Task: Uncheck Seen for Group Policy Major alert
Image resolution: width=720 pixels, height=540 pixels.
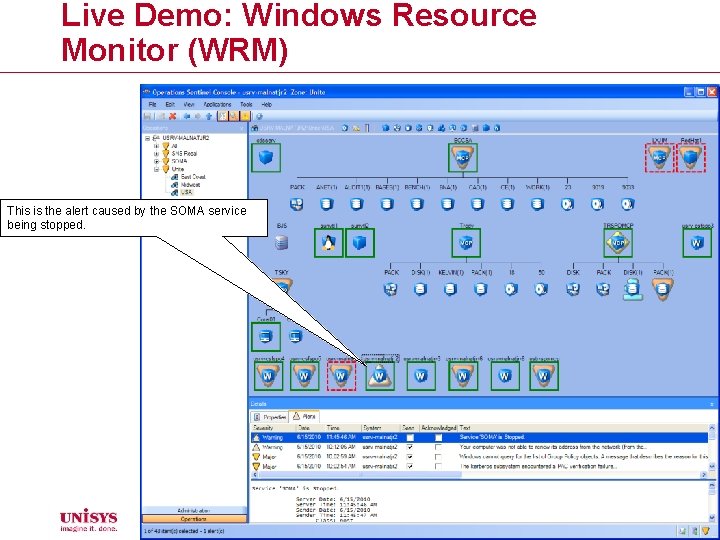Action: click(x=410, y=457)
